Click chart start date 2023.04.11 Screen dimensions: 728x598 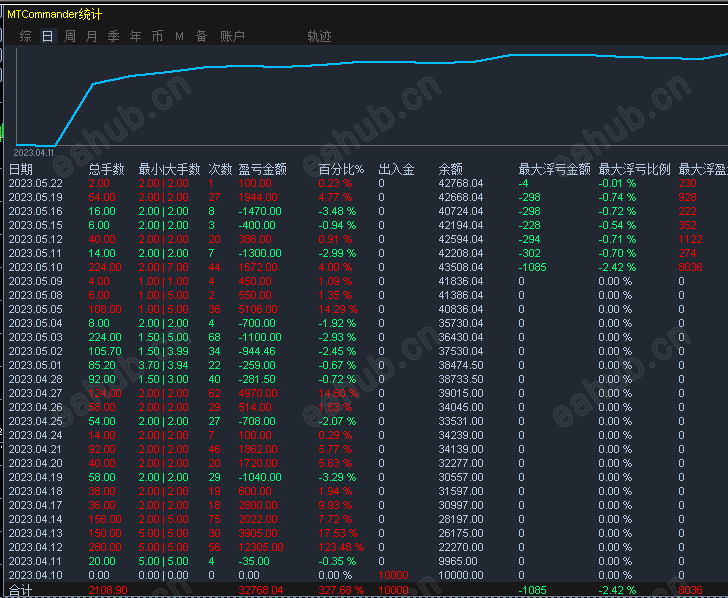tap(33, 153)
